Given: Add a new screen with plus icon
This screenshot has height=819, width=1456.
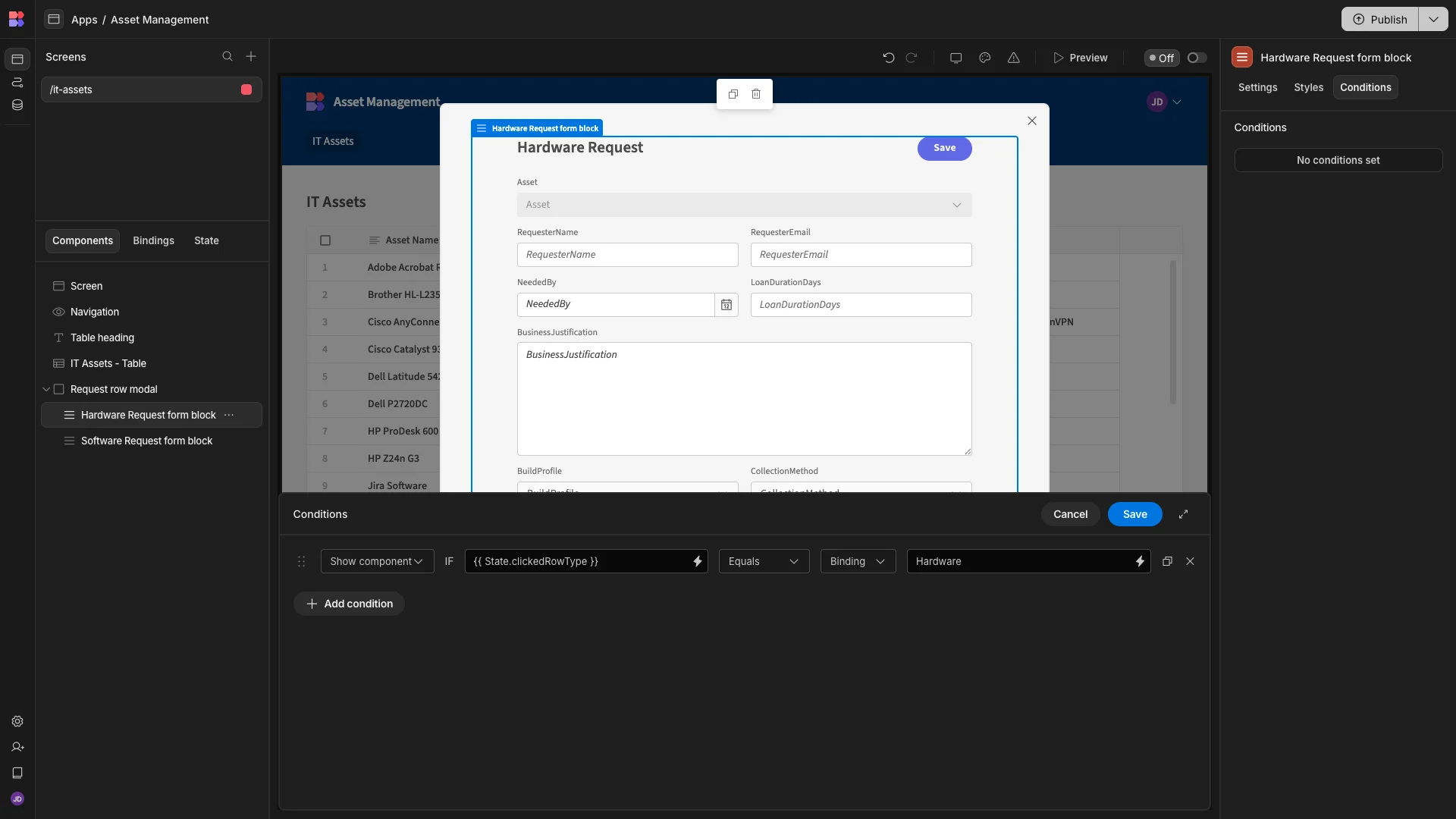Looking at the screenshot, I should coord(251,57).
